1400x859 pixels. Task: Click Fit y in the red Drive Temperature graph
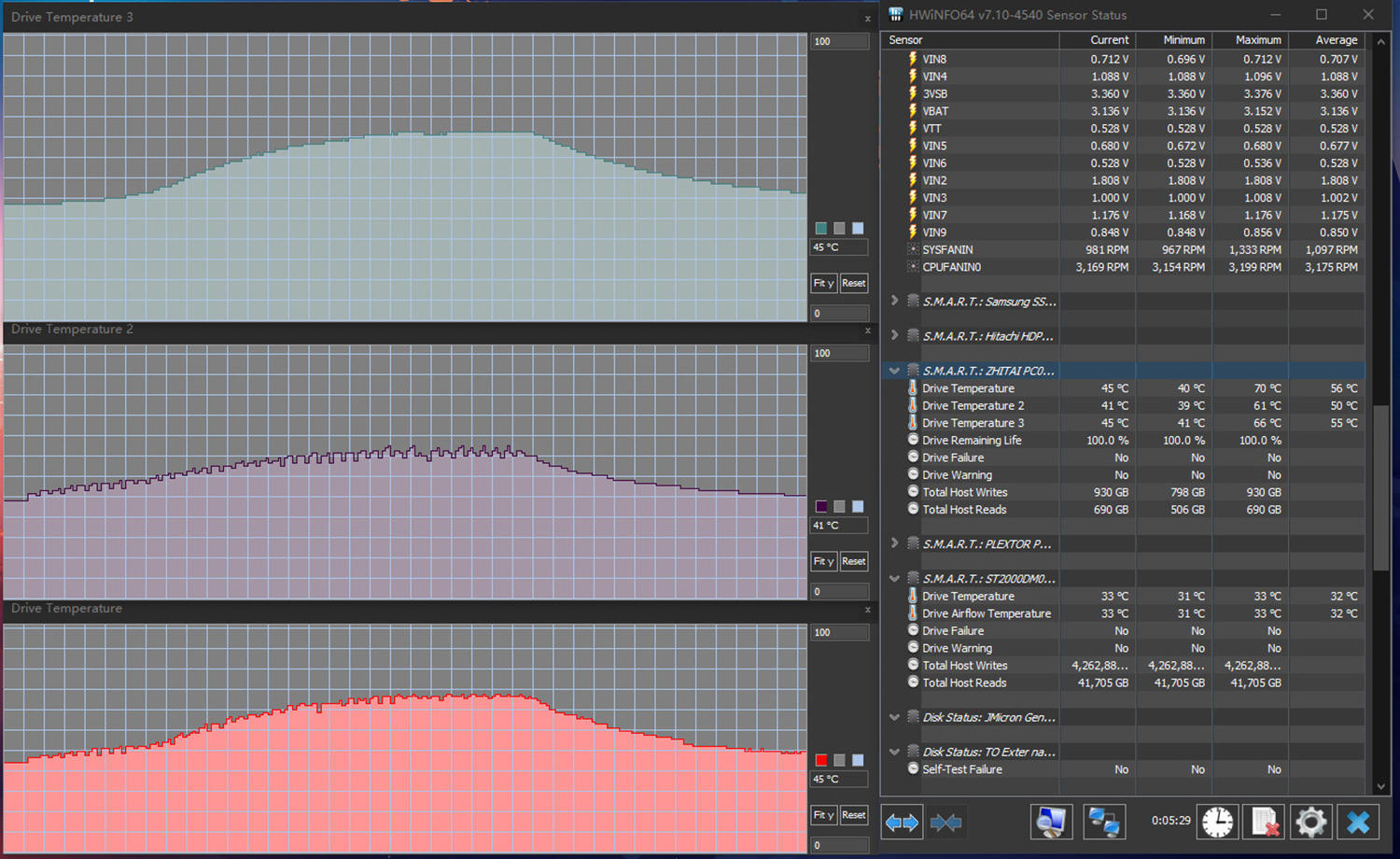(823, 815)
